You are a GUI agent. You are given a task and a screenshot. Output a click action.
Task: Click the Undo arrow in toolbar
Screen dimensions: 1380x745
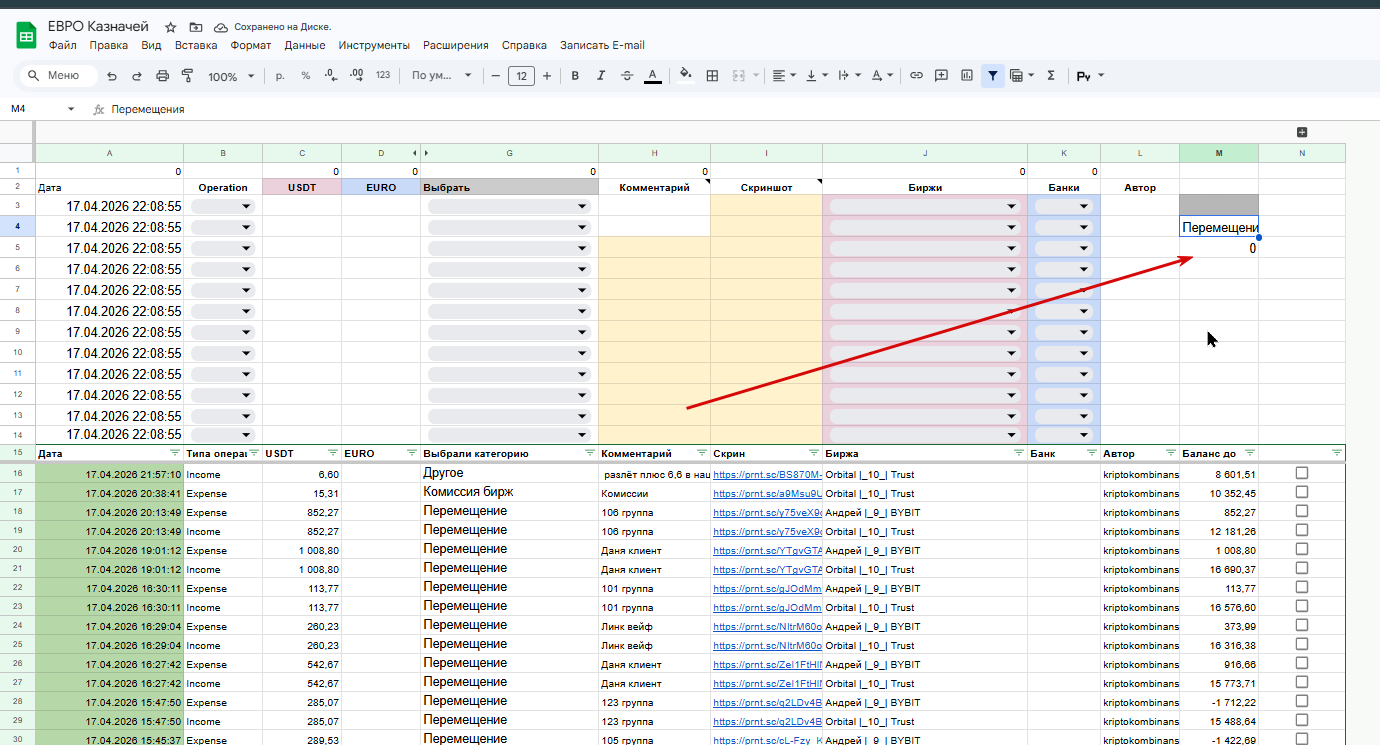pos(112,76)
